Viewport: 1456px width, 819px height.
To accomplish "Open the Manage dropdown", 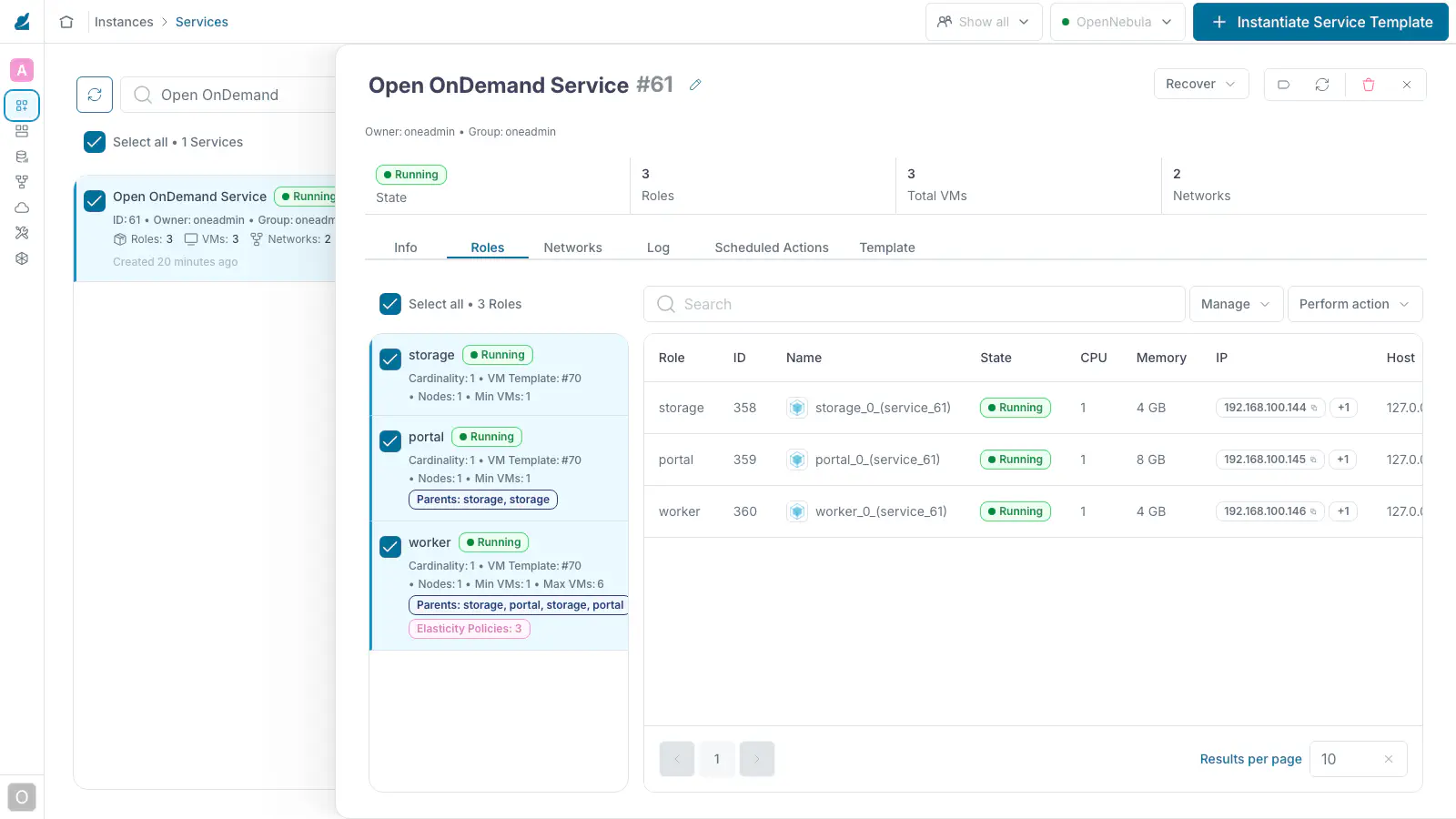I will point(1236,304).
